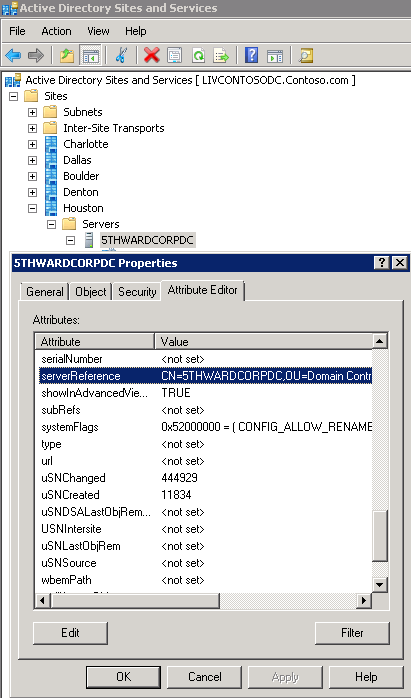Click the Sites folder icon
Viewport: 411px width, 698px height.
tap(31, 96)
